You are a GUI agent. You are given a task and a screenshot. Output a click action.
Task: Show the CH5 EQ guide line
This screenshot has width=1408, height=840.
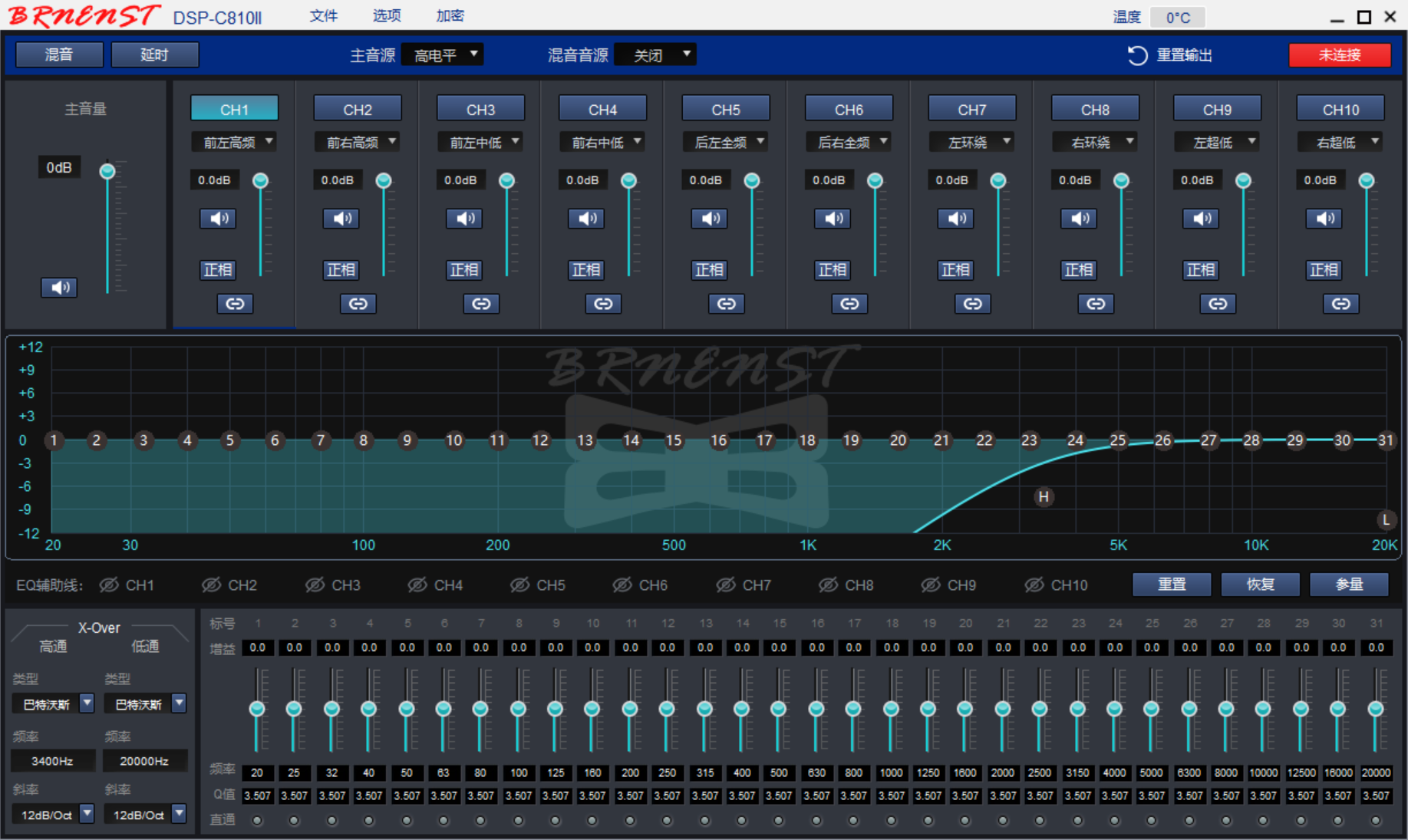(520, 585)
